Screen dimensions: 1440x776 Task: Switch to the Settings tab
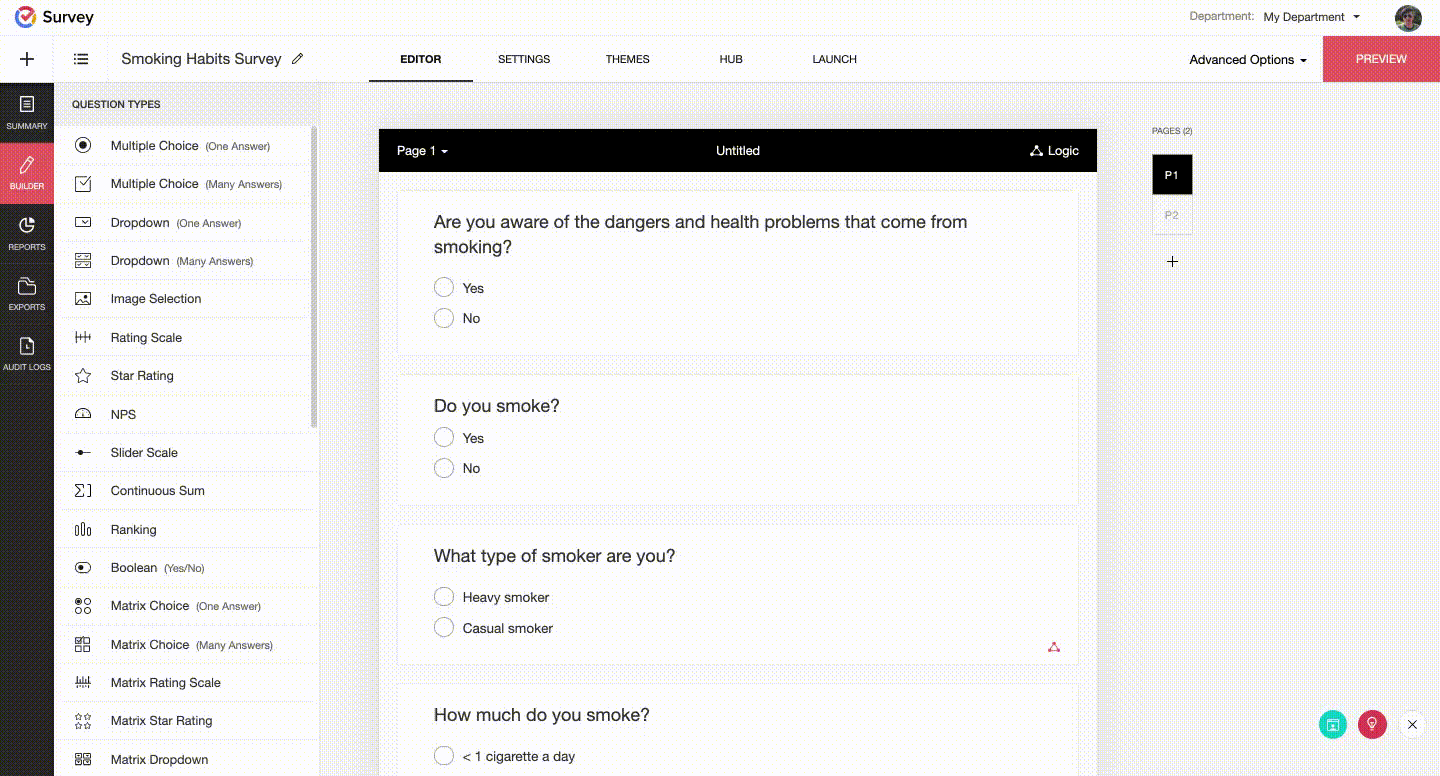point(524,59)
